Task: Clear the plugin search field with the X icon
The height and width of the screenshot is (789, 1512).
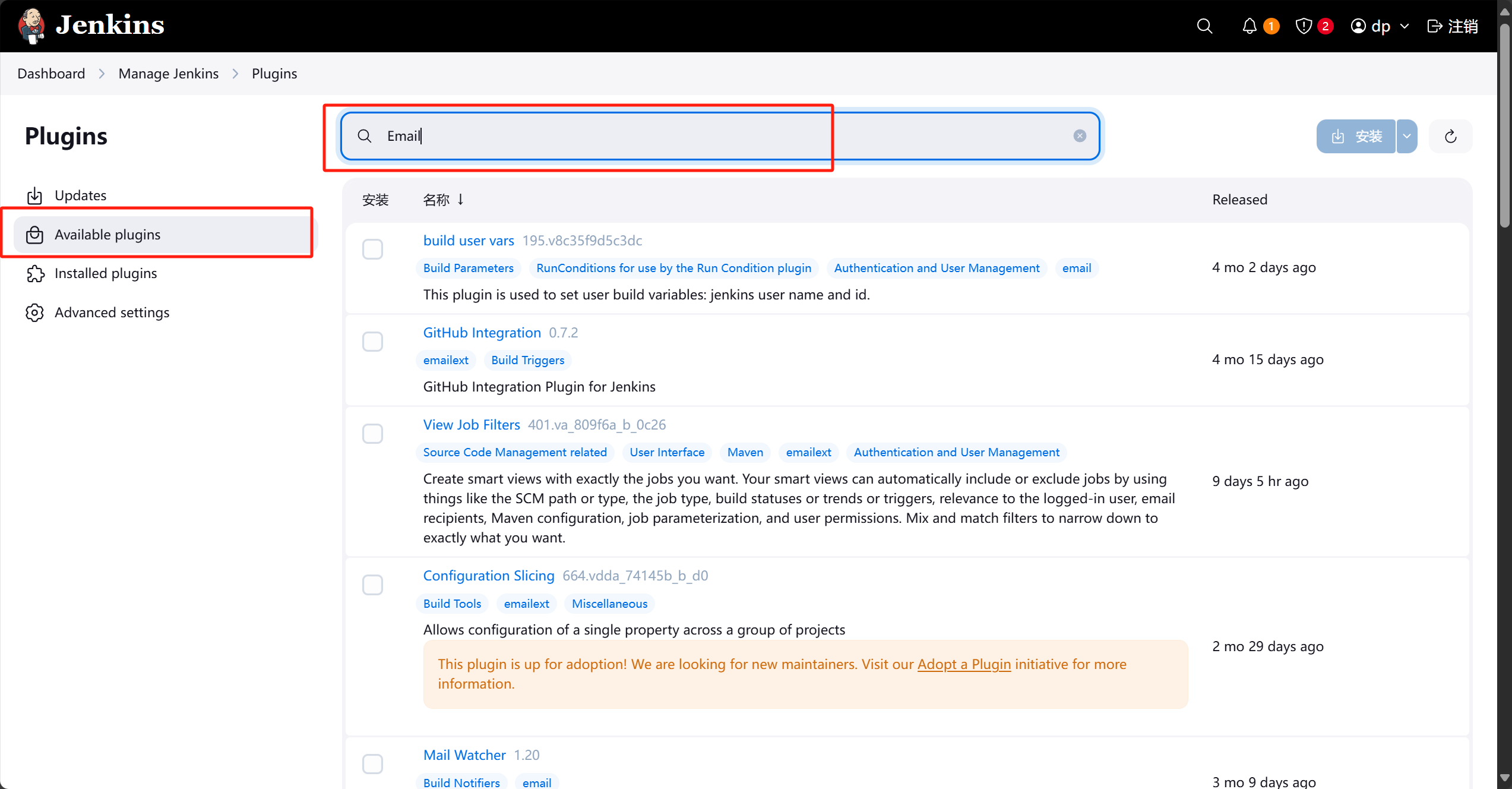Action: (x=1080, y=136)
